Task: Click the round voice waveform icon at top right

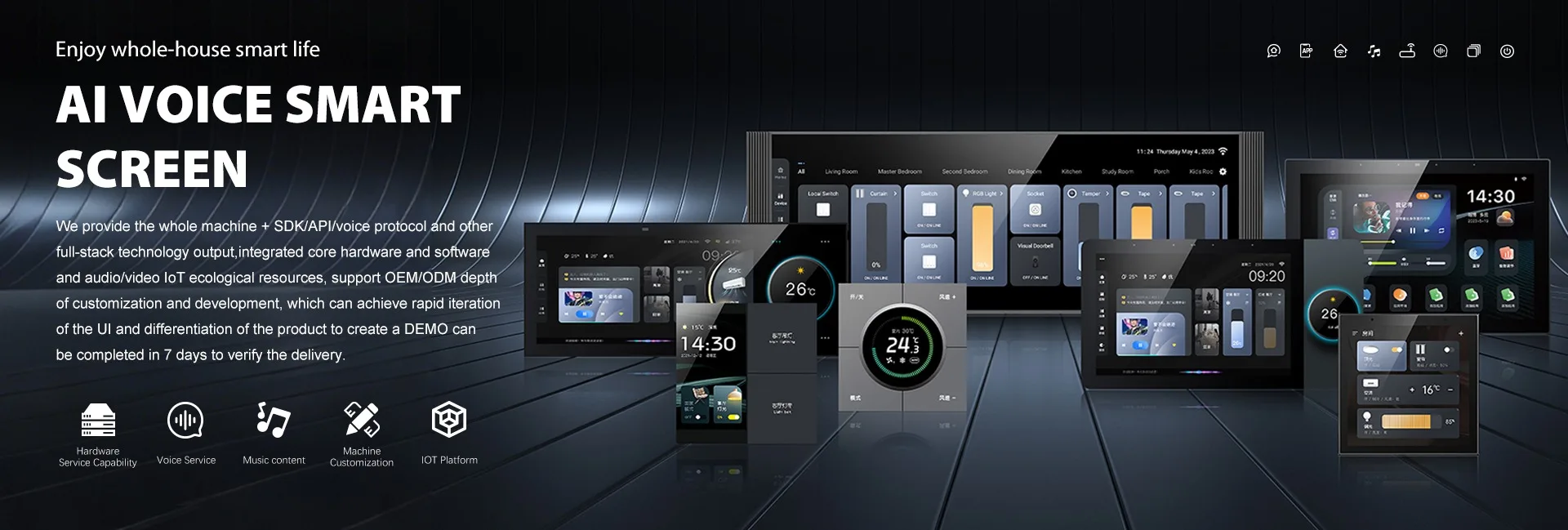Action: tap(1441, 51)
